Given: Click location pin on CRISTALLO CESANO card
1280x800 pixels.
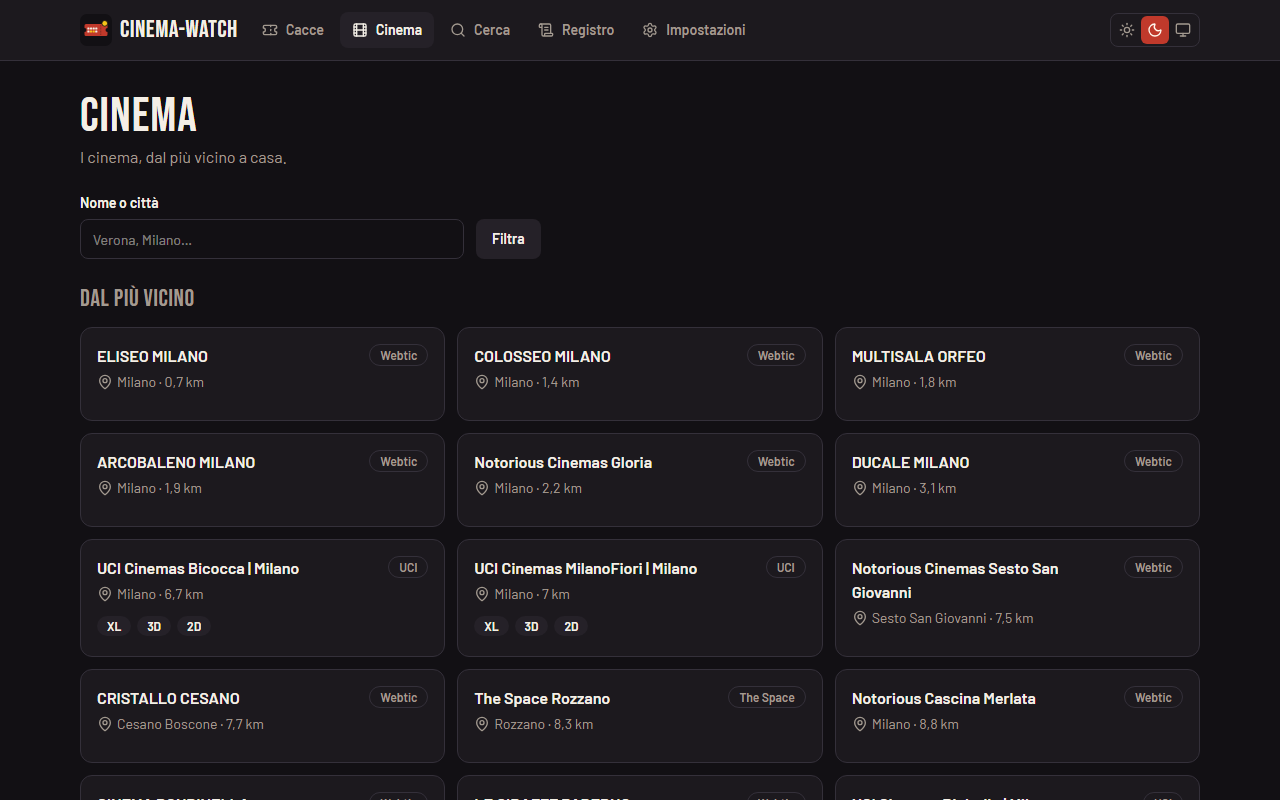Looking at the screenshot, I should [x=104, y=724].
